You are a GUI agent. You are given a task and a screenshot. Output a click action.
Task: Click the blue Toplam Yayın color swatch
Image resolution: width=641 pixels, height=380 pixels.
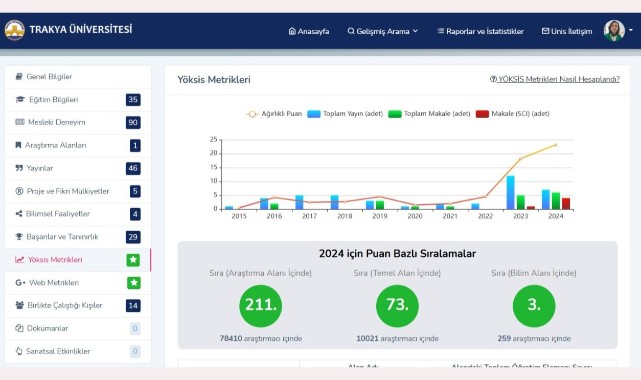(x=314, y=114)
